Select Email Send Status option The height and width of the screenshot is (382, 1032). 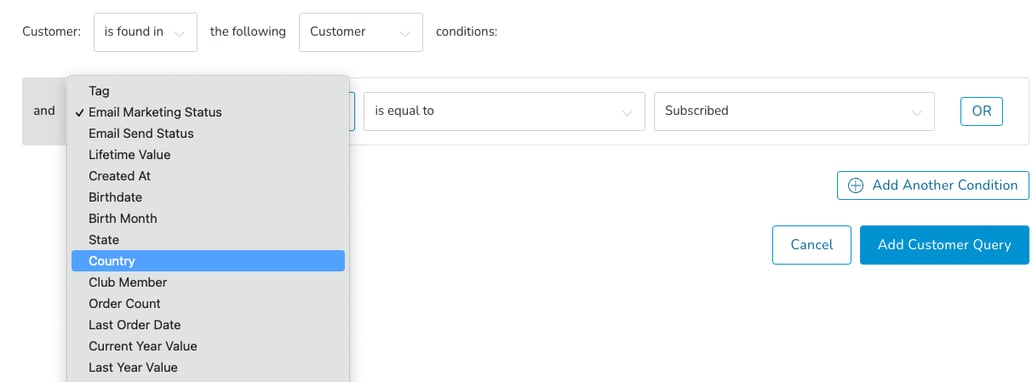[x=208, y=133]
